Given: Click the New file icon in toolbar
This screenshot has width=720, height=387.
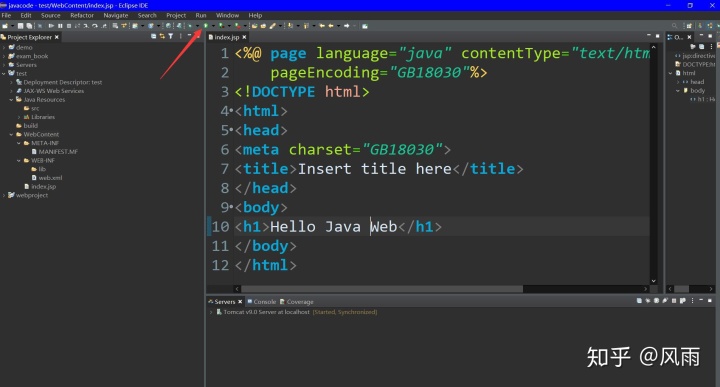Looking at the screenshot, I should click(x=5, y=26).
